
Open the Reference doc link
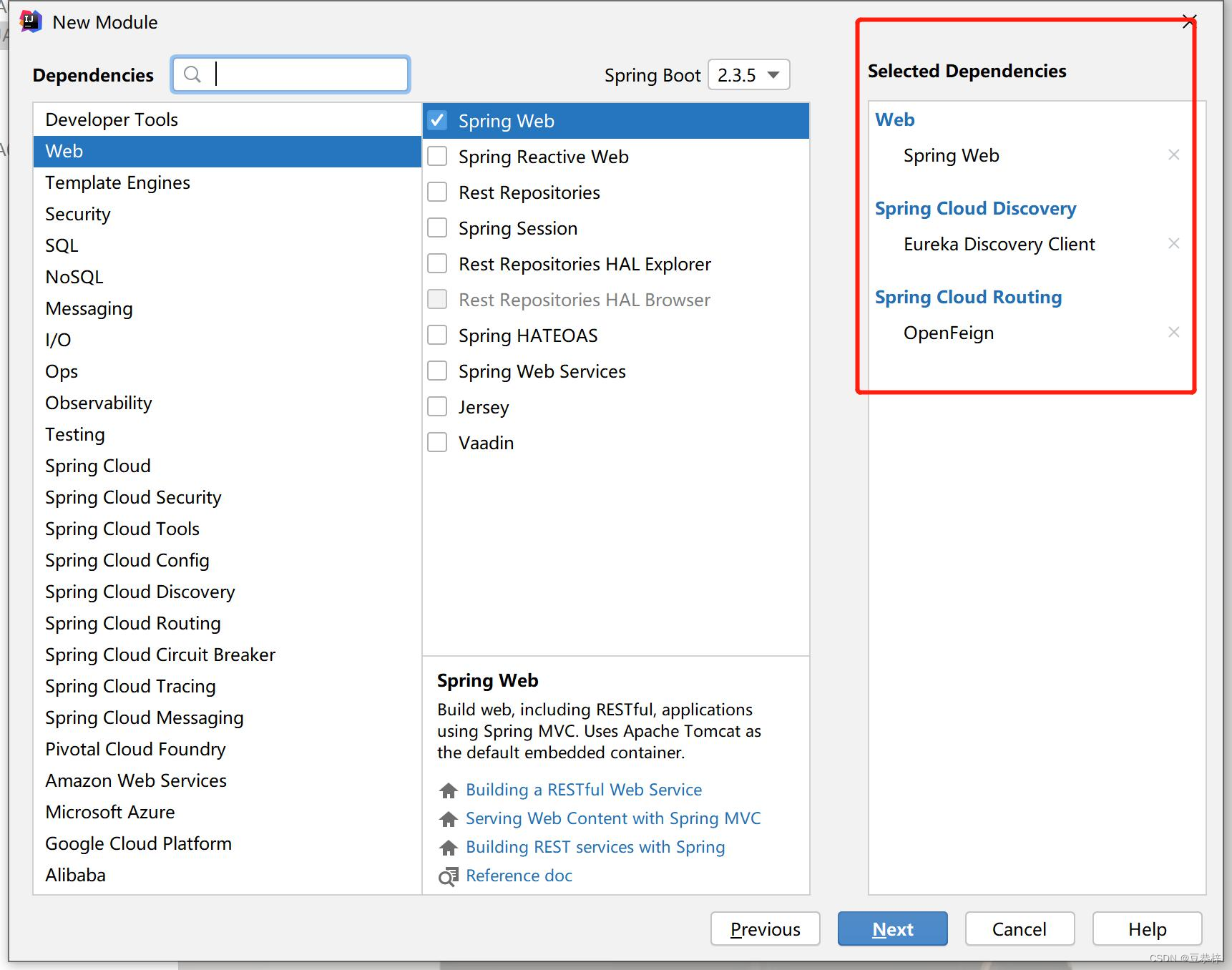[x=519, y=876]
